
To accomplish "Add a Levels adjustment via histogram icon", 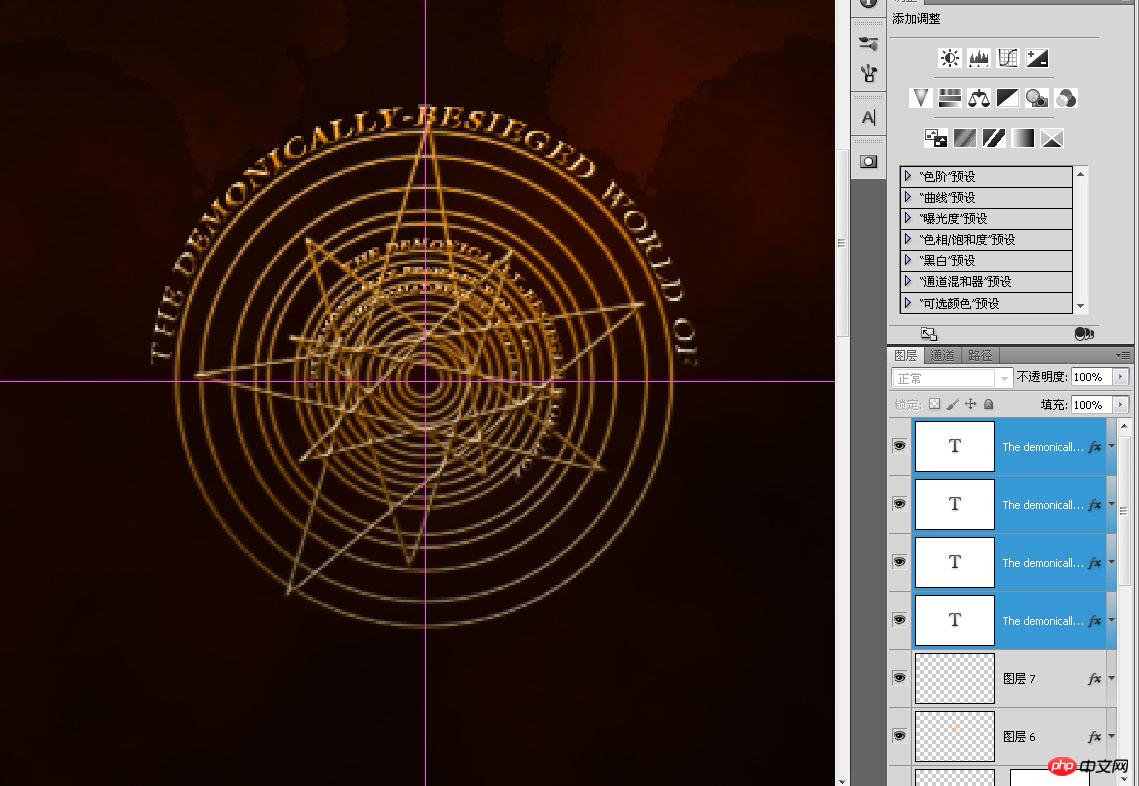I will 978,58.
